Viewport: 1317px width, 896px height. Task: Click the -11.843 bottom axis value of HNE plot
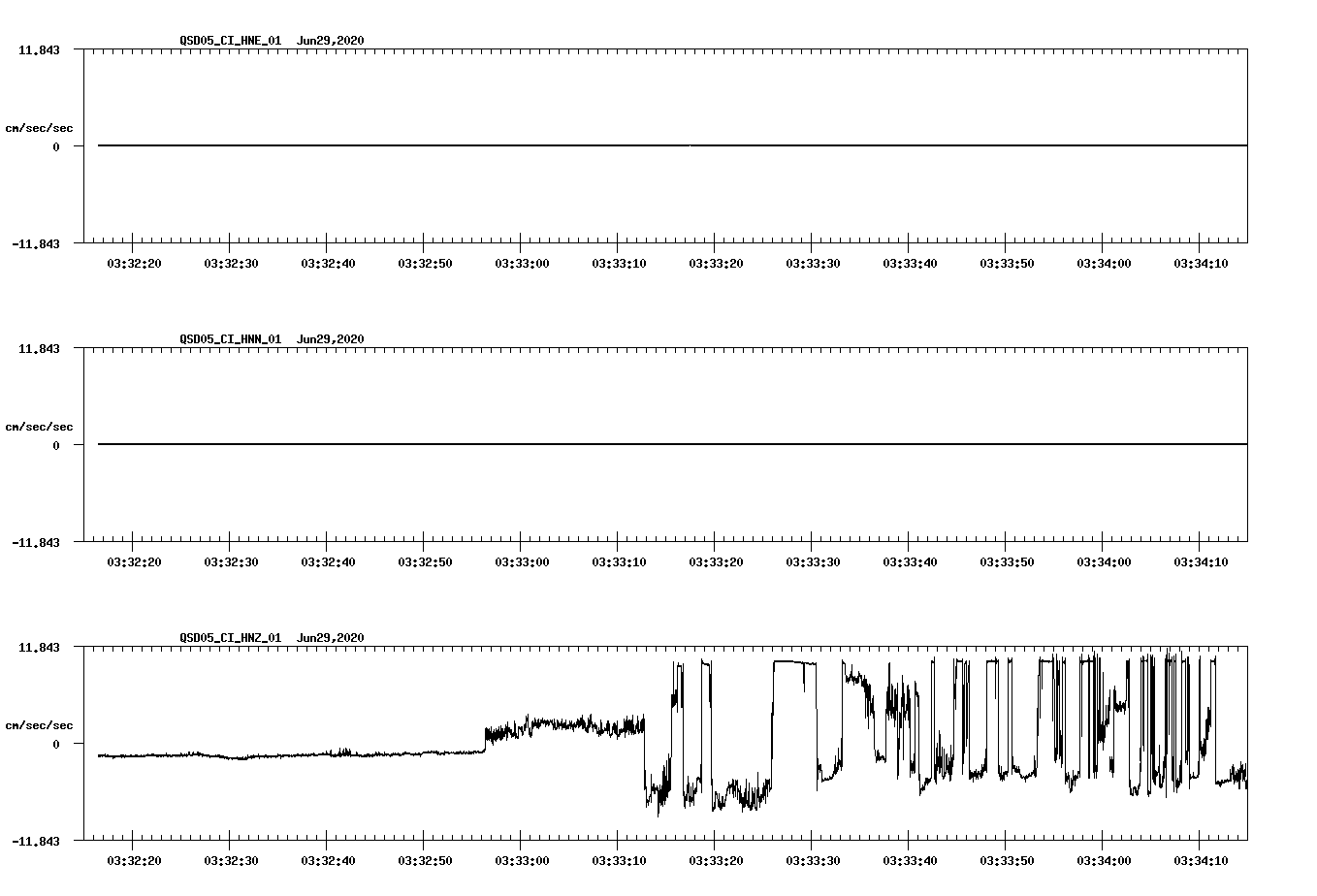click(x=36, y=243)
